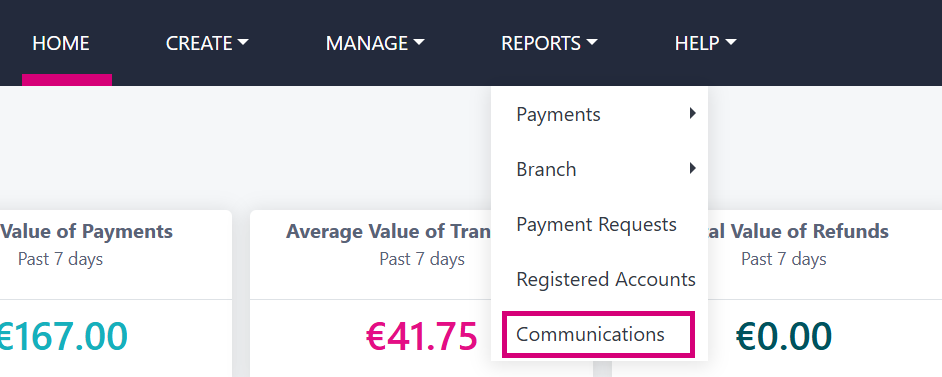Click the caret icon next to CREATE
942x377 pixels.
(243, 43)
